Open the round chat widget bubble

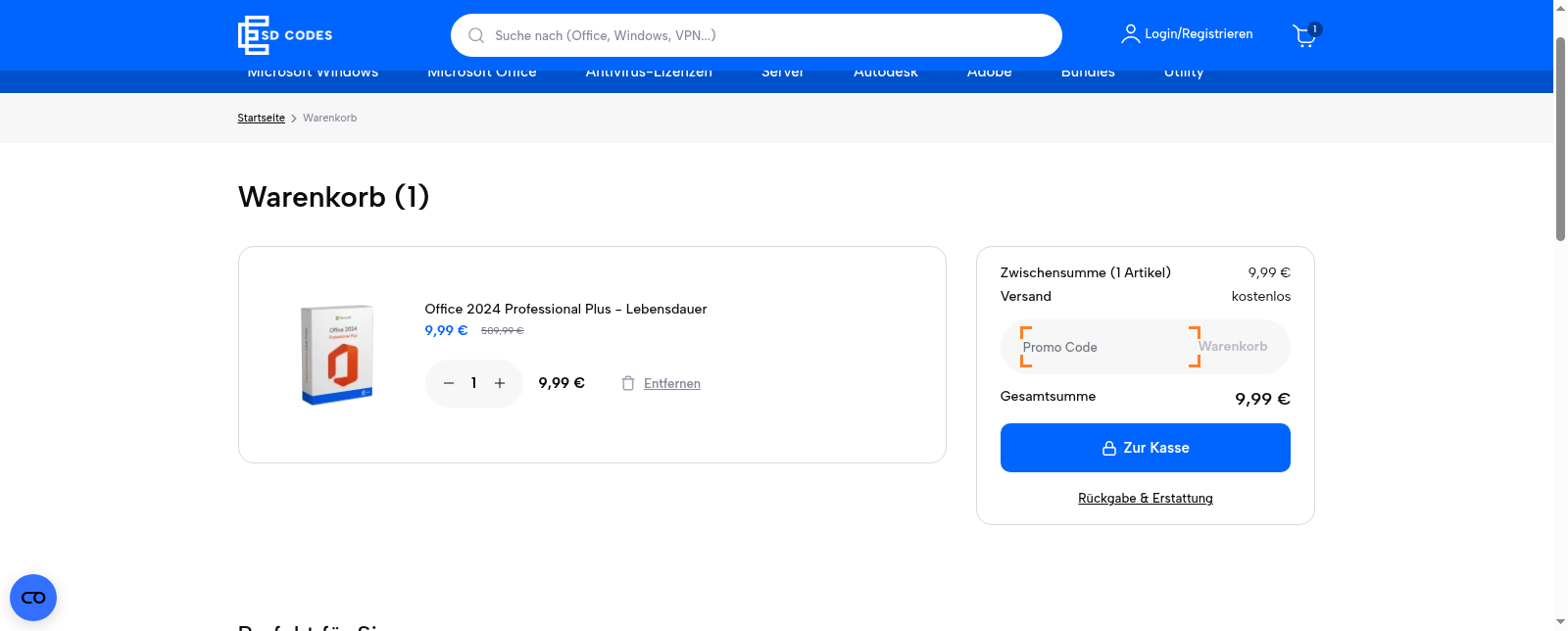33,598
